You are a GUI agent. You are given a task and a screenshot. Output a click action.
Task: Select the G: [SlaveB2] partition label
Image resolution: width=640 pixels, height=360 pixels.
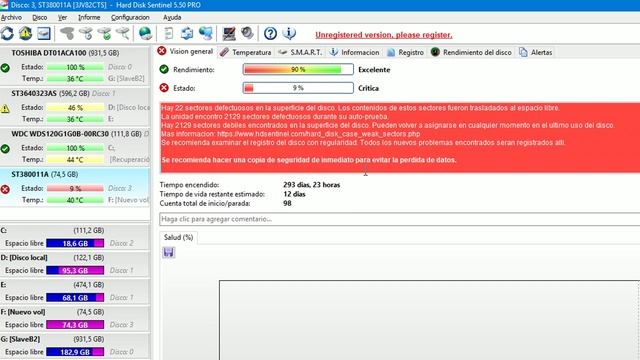(20, 339)
